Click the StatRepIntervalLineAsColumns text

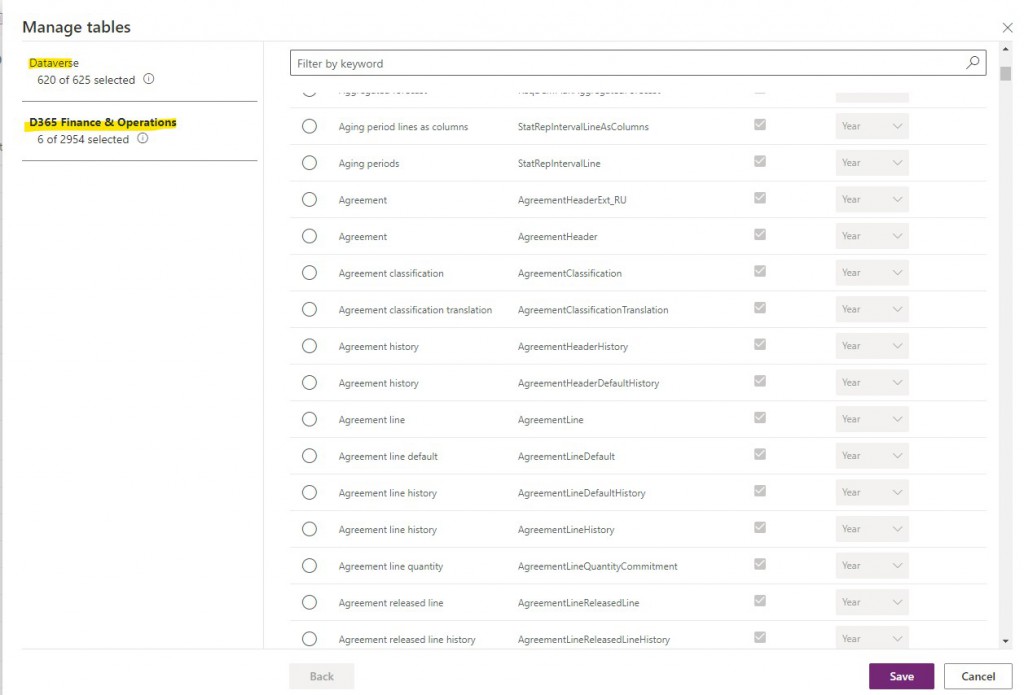point(583,127)
